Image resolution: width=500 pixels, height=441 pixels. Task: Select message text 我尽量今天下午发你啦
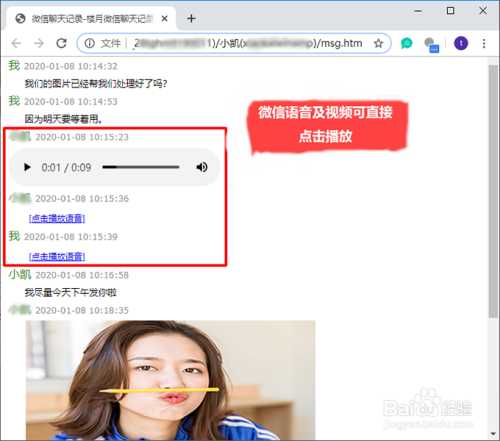[70, 292]
